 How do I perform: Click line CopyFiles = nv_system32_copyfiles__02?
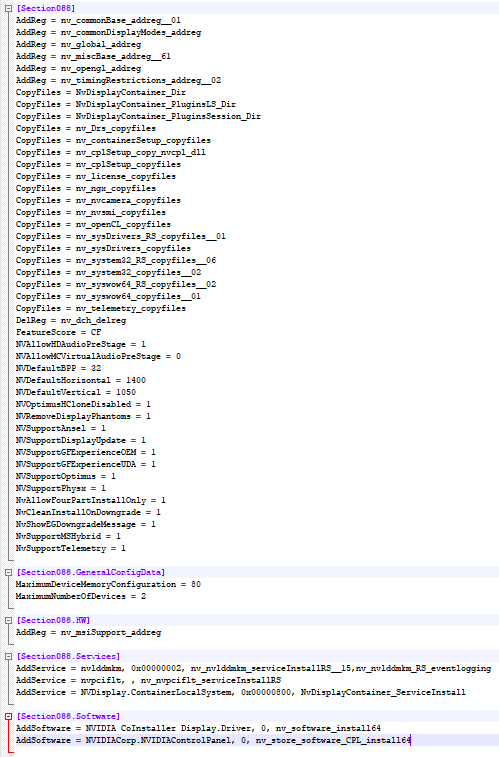pyautogui.click(x=109, y=272)
